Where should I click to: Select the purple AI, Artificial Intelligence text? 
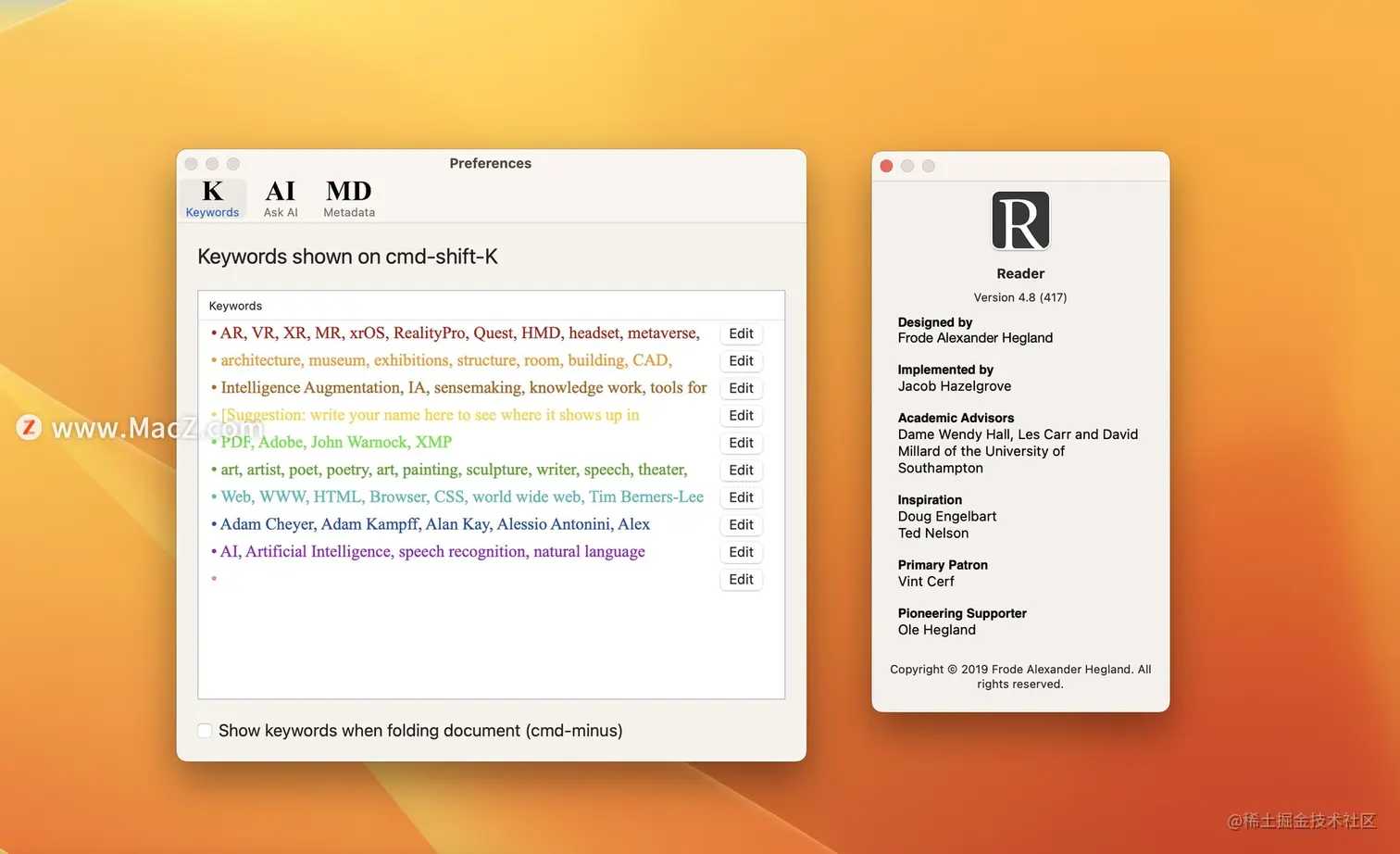tap(432, 552)
